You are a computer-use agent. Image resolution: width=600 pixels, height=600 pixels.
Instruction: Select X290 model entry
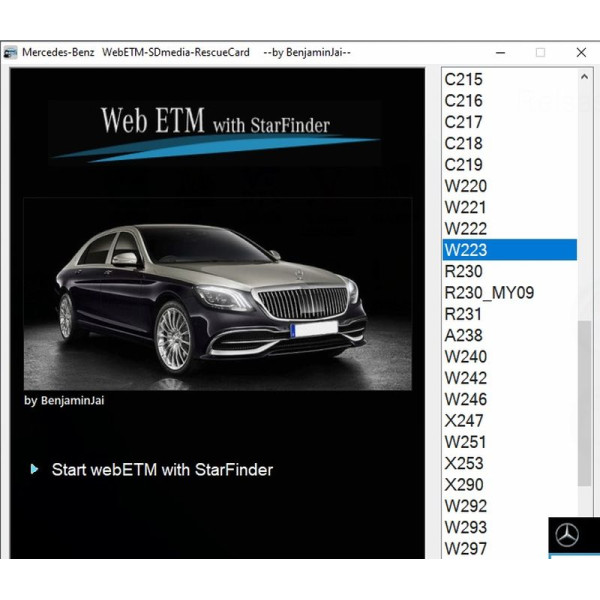click(x=464, y=485)
